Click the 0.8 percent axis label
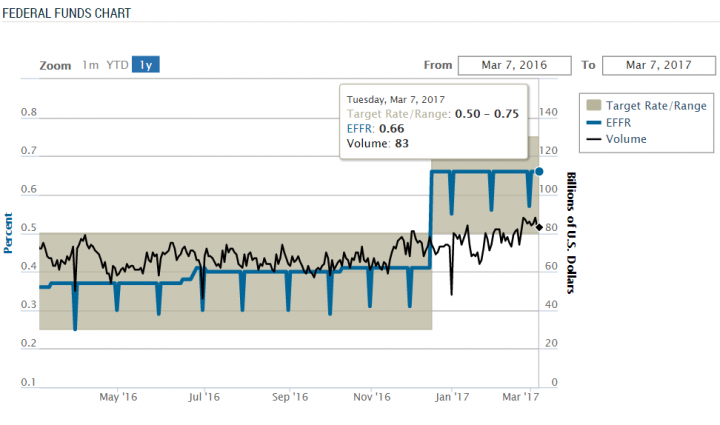Screen dimensions: 720x425 click(28, 112)
